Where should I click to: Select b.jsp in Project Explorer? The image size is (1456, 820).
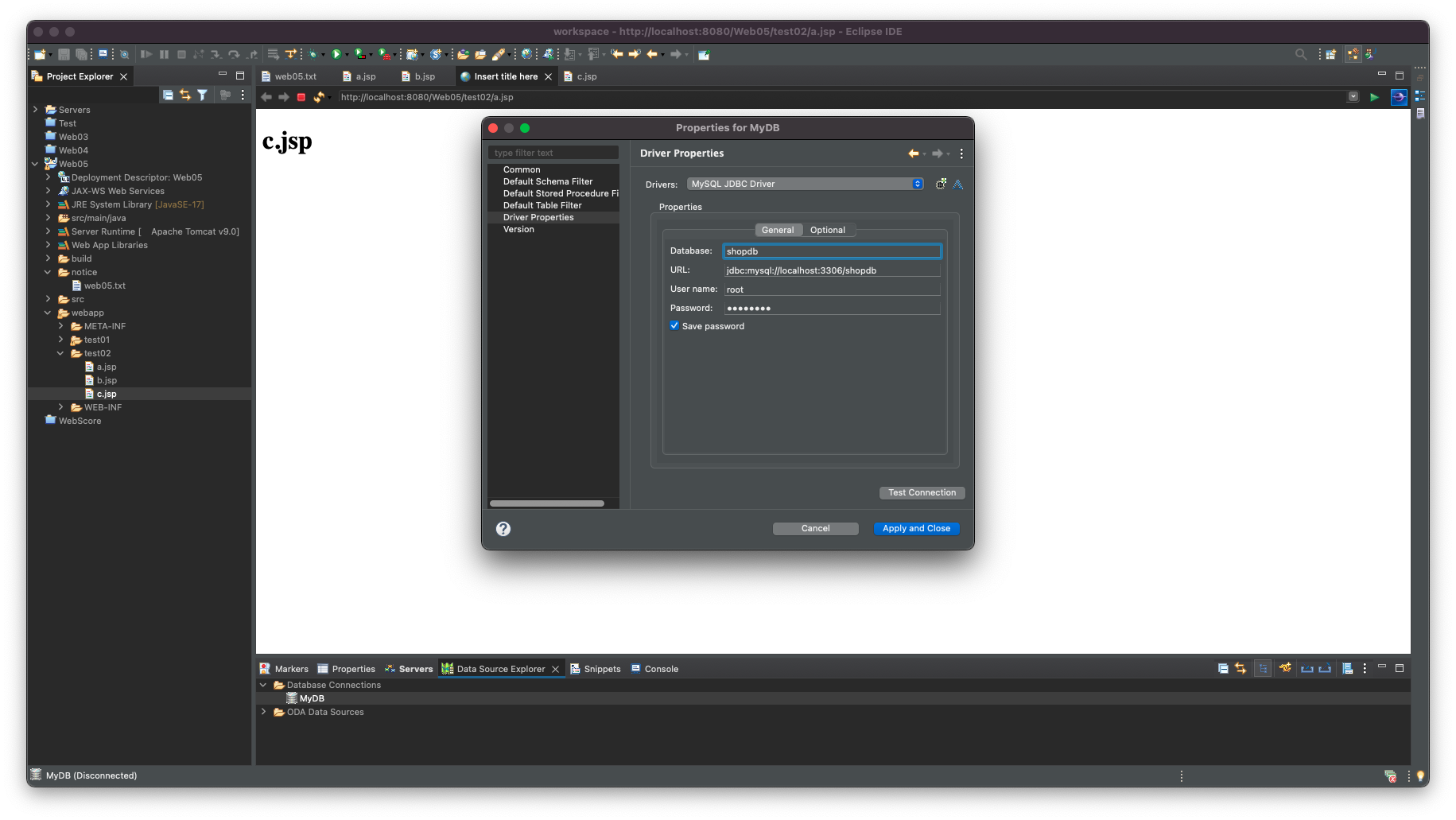coord(107,380)
